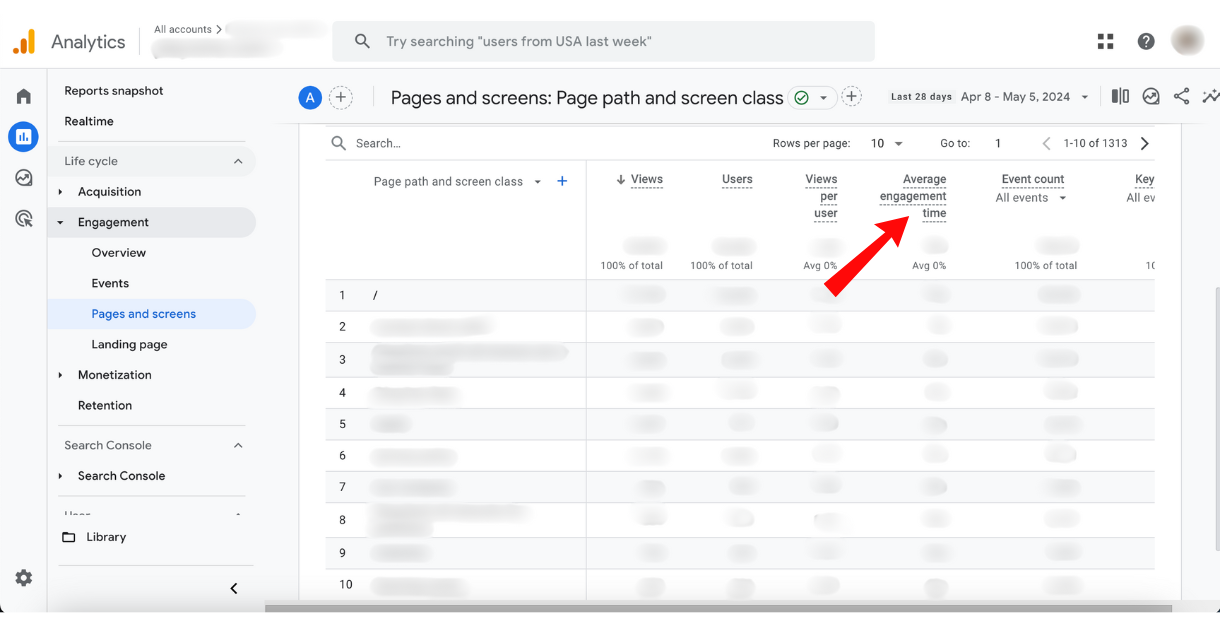Click the horizontal scrollbar at bottom
This screenshot has height=627, width=1220.
718,607
